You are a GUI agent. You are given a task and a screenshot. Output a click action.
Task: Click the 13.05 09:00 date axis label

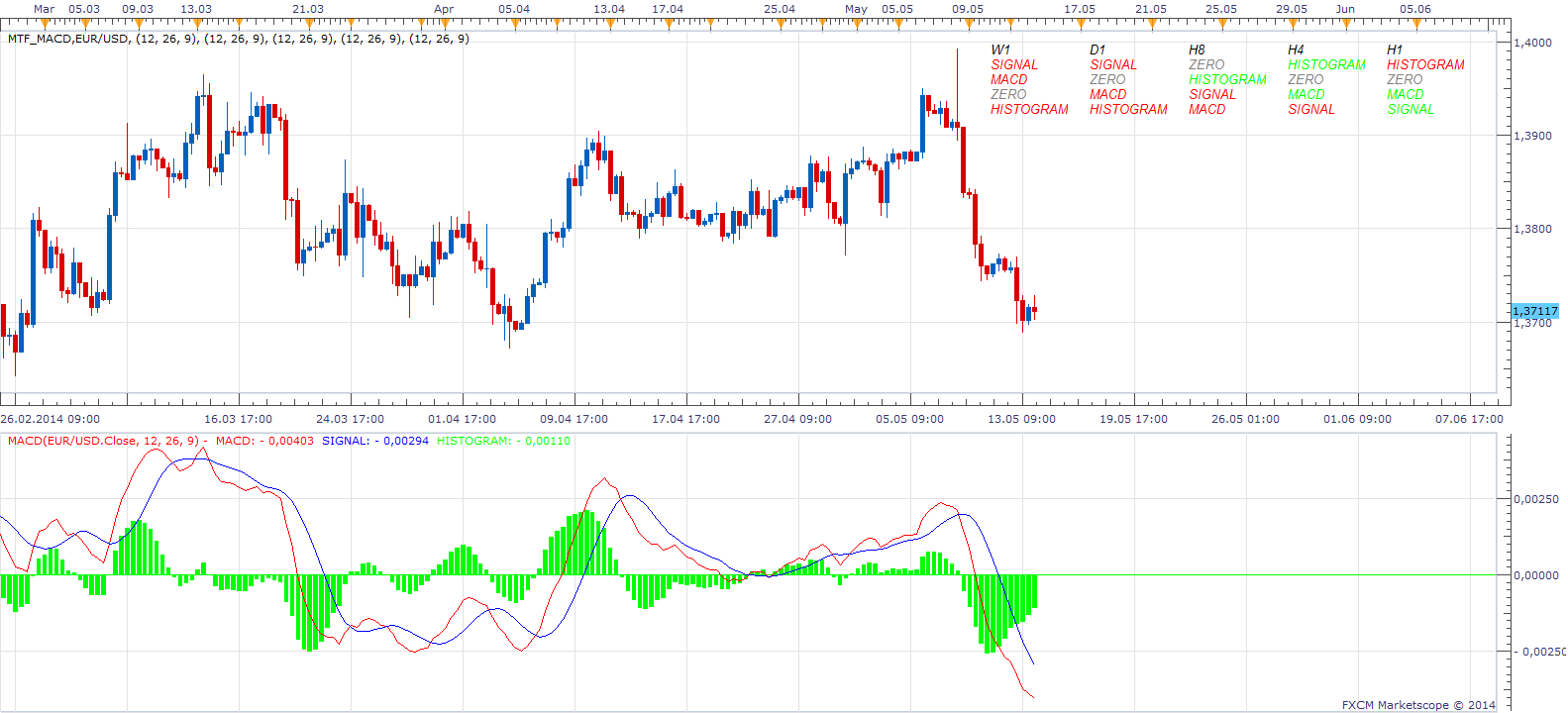[x=1021, y=419]
